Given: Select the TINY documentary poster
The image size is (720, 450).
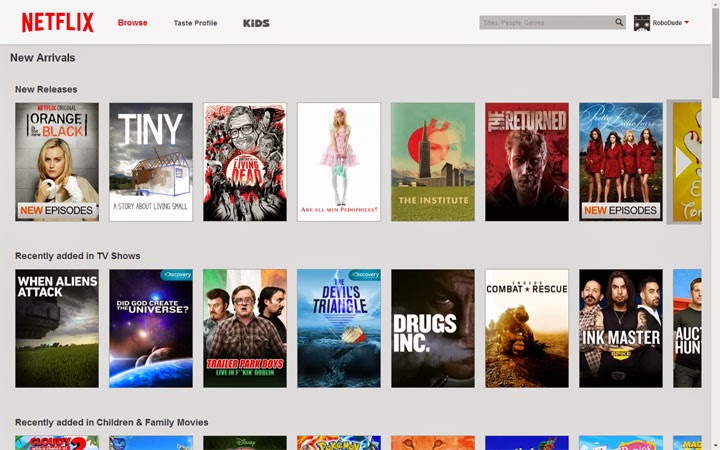Looking at the screenshot, I should tap(151, 162).
